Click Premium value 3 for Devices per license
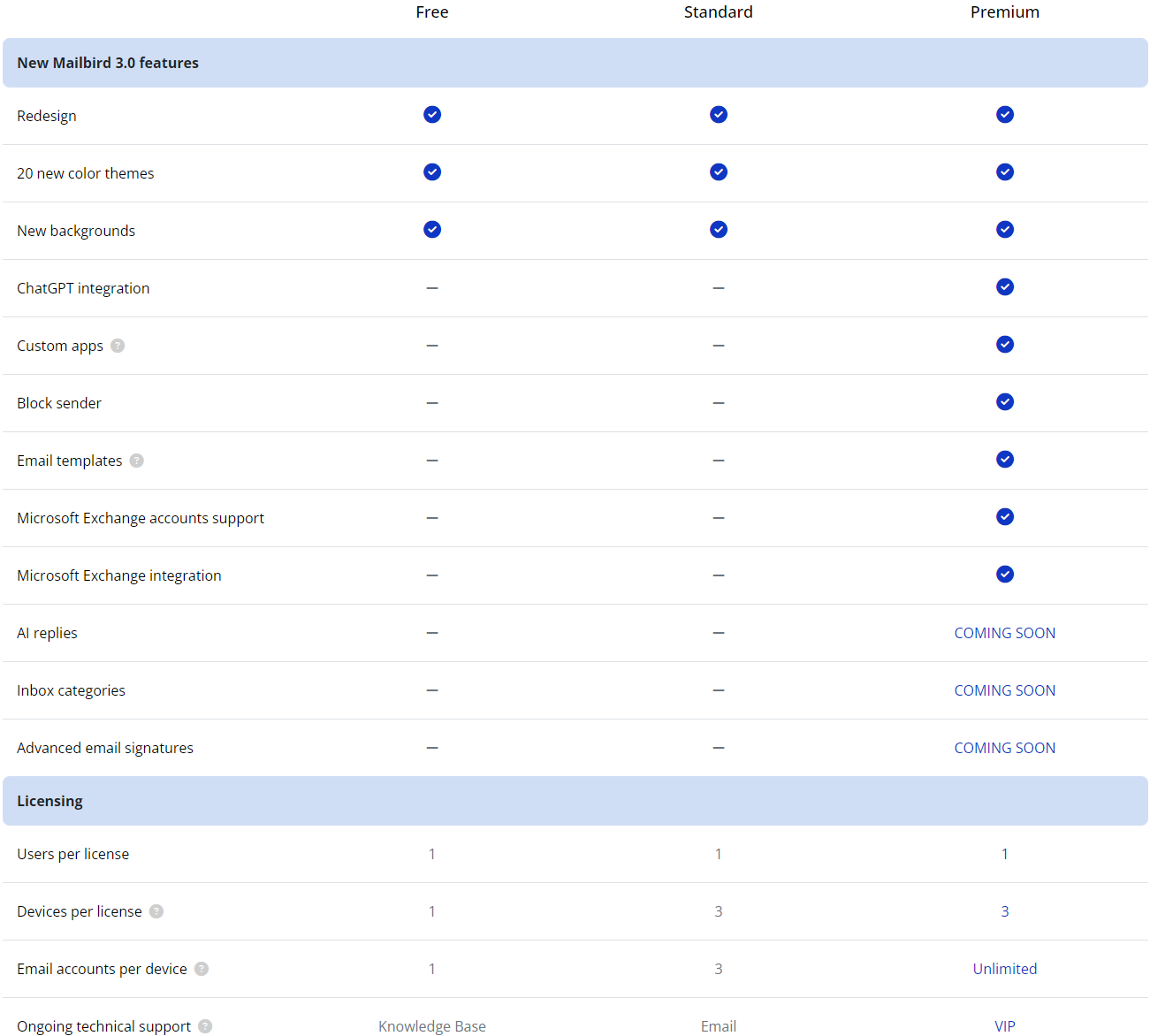The image size is (1150, 1036). (1005, 911)
